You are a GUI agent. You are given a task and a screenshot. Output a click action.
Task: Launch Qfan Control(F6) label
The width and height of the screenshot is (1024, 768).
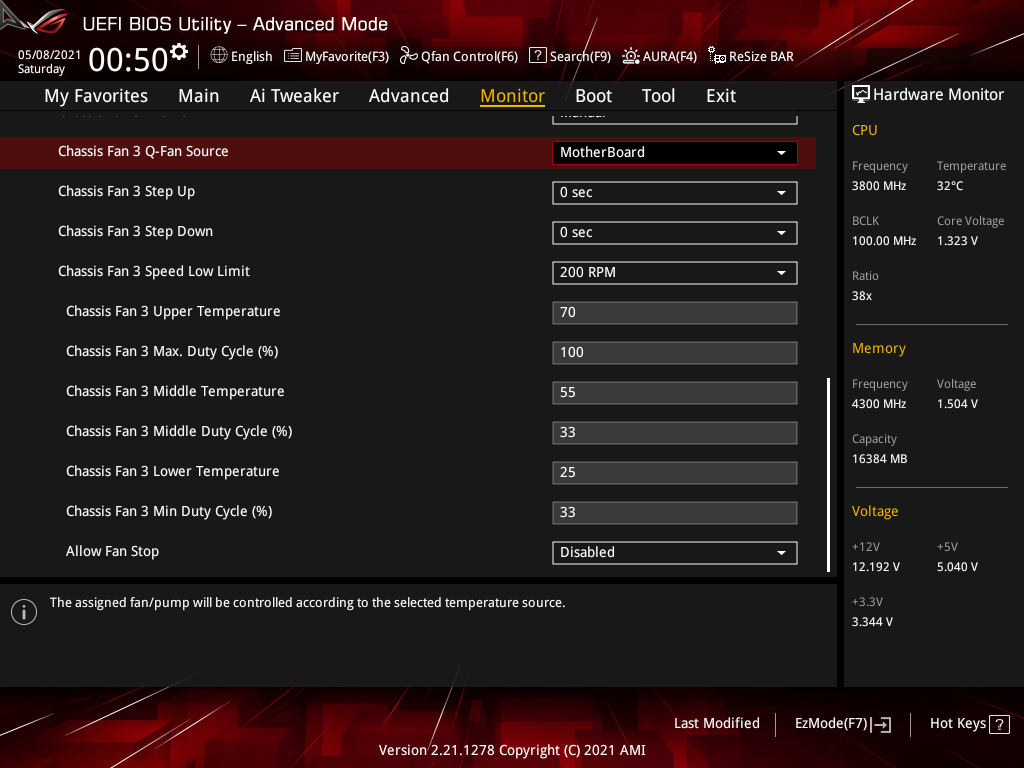469,57
